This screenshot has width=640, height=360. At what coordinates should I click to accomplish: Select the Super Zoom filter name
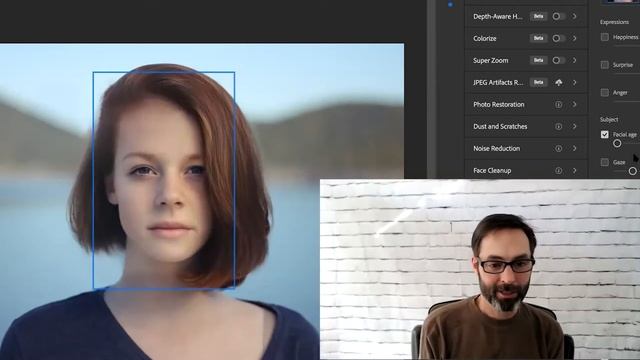coord(491,60)
